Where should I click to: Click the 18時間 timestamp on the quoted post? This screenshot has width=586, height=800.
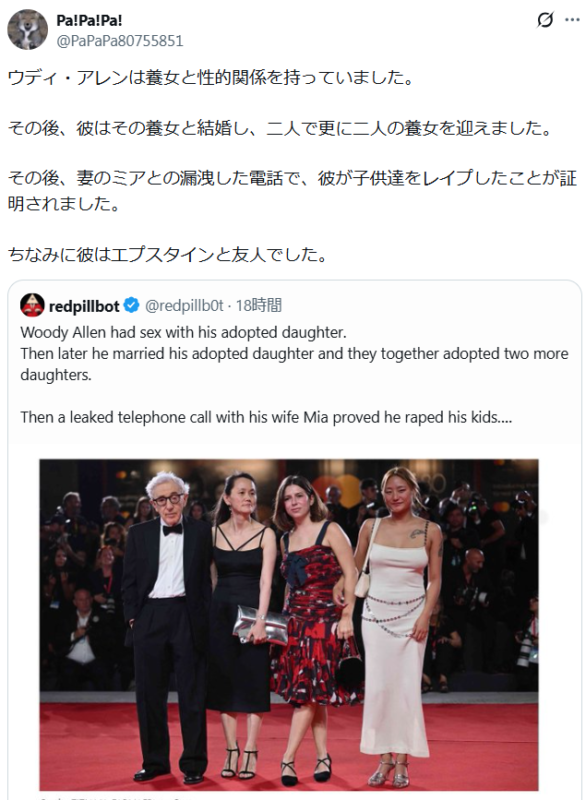click(x=259, y=305)
